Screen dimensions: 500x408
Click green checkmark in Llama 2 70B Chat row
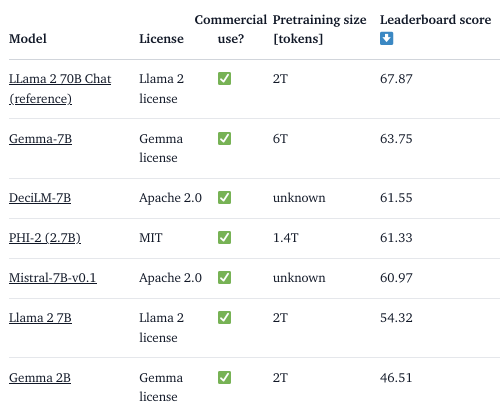224,79
